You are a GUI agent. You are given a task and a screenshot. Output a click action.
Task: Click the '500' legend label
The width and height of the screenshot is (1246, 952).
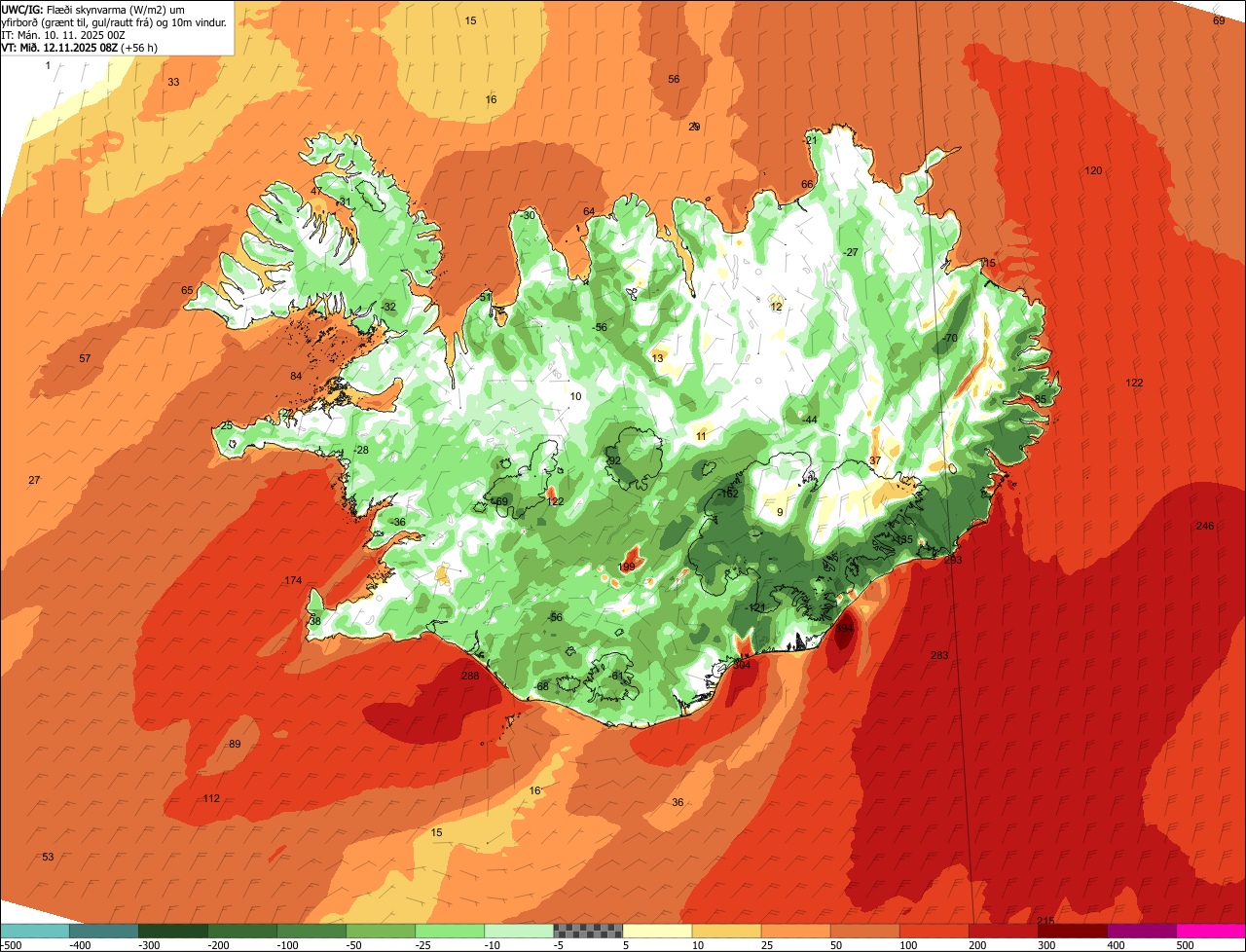[1185, 944]
